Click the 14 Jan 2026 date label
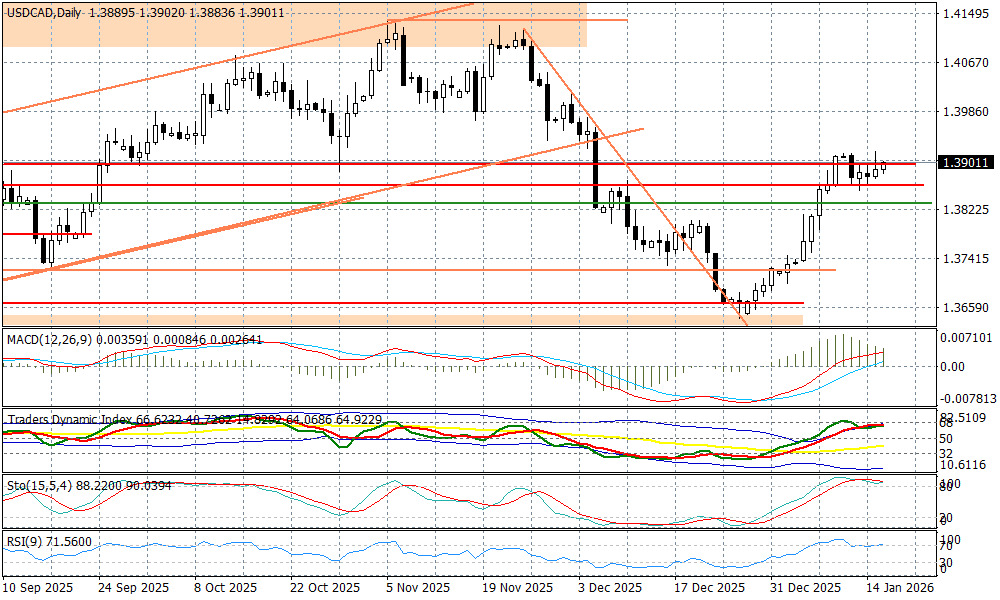The height and width of the screenshot is (600, 1000). 898,589
